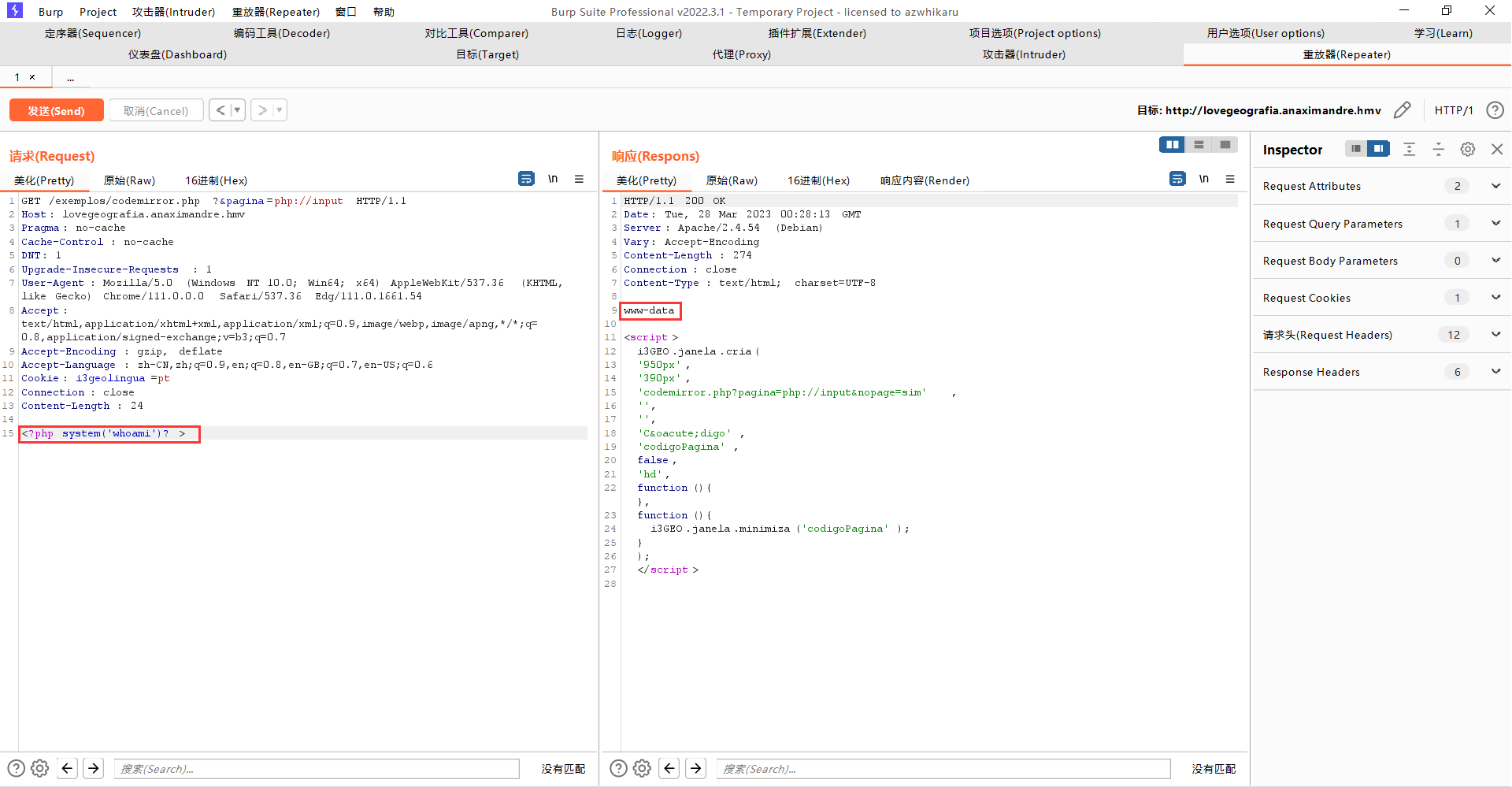Screen dimensions: 1512x787
Task: Go to previous response search match
Action: [670, 768]
